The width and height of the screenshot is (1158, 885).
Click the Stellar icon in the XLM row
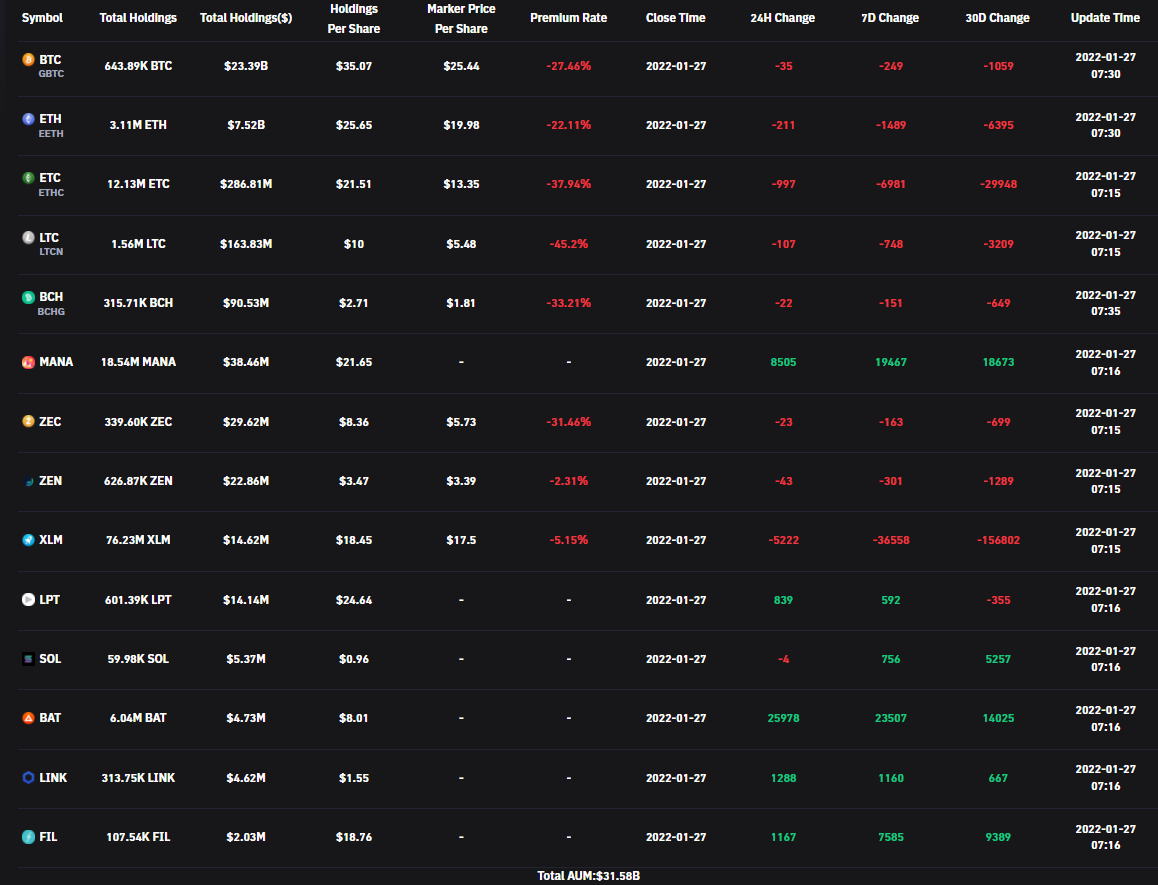tap(28, 540)
